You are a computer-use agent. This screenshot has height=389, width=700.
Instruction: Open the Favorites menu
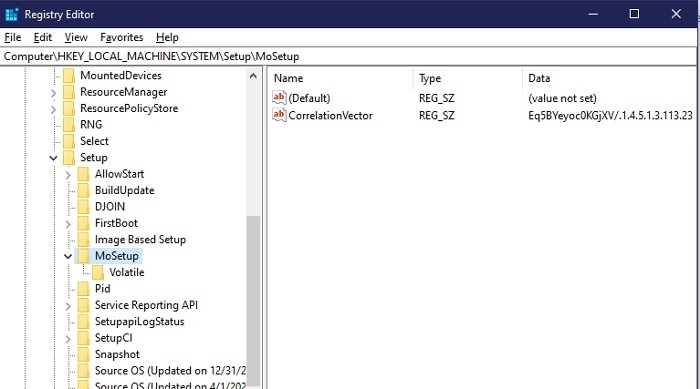[121, 38]
